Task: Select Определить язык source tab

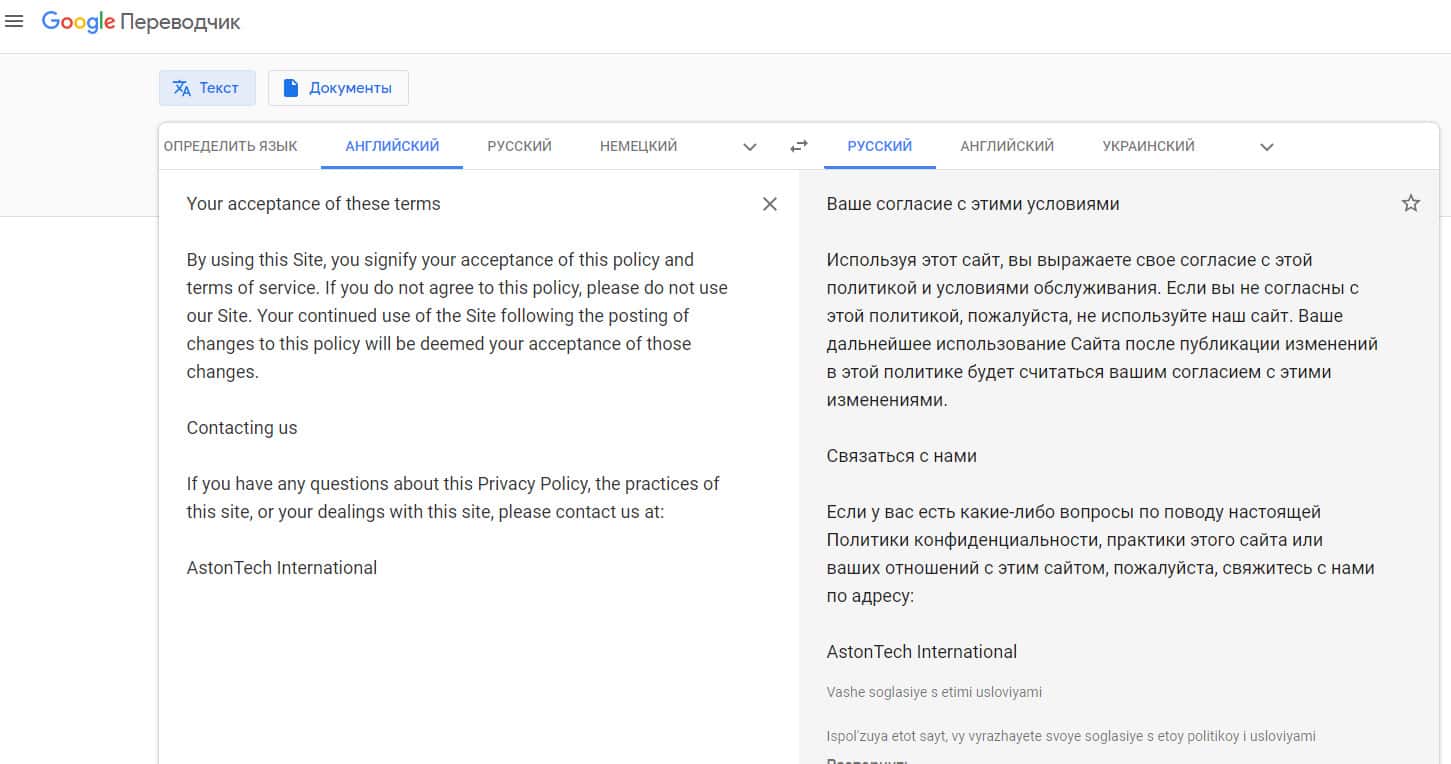Action: click(x=230, y=146)
